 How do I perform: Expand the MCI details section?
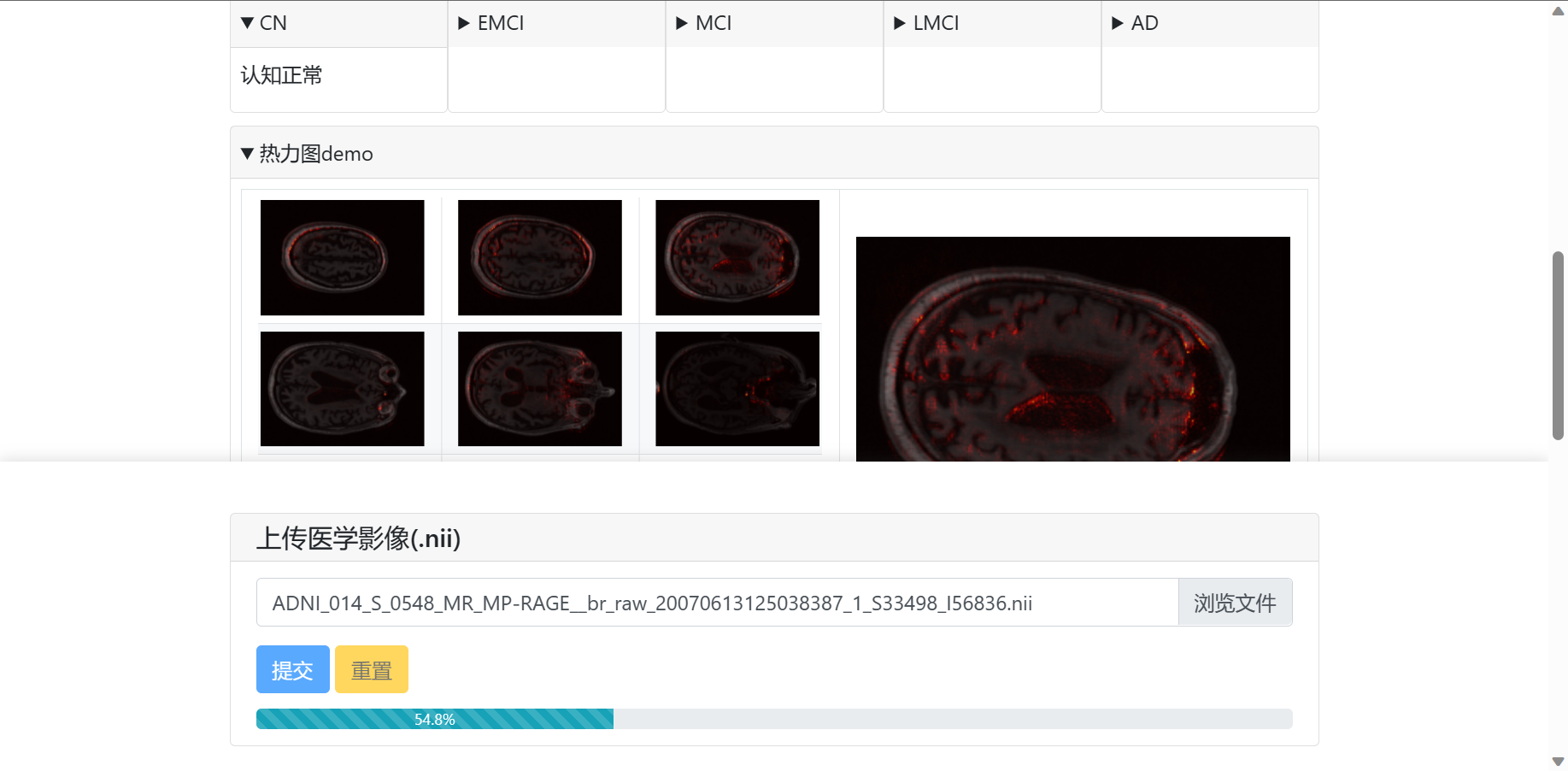(704, 23)
